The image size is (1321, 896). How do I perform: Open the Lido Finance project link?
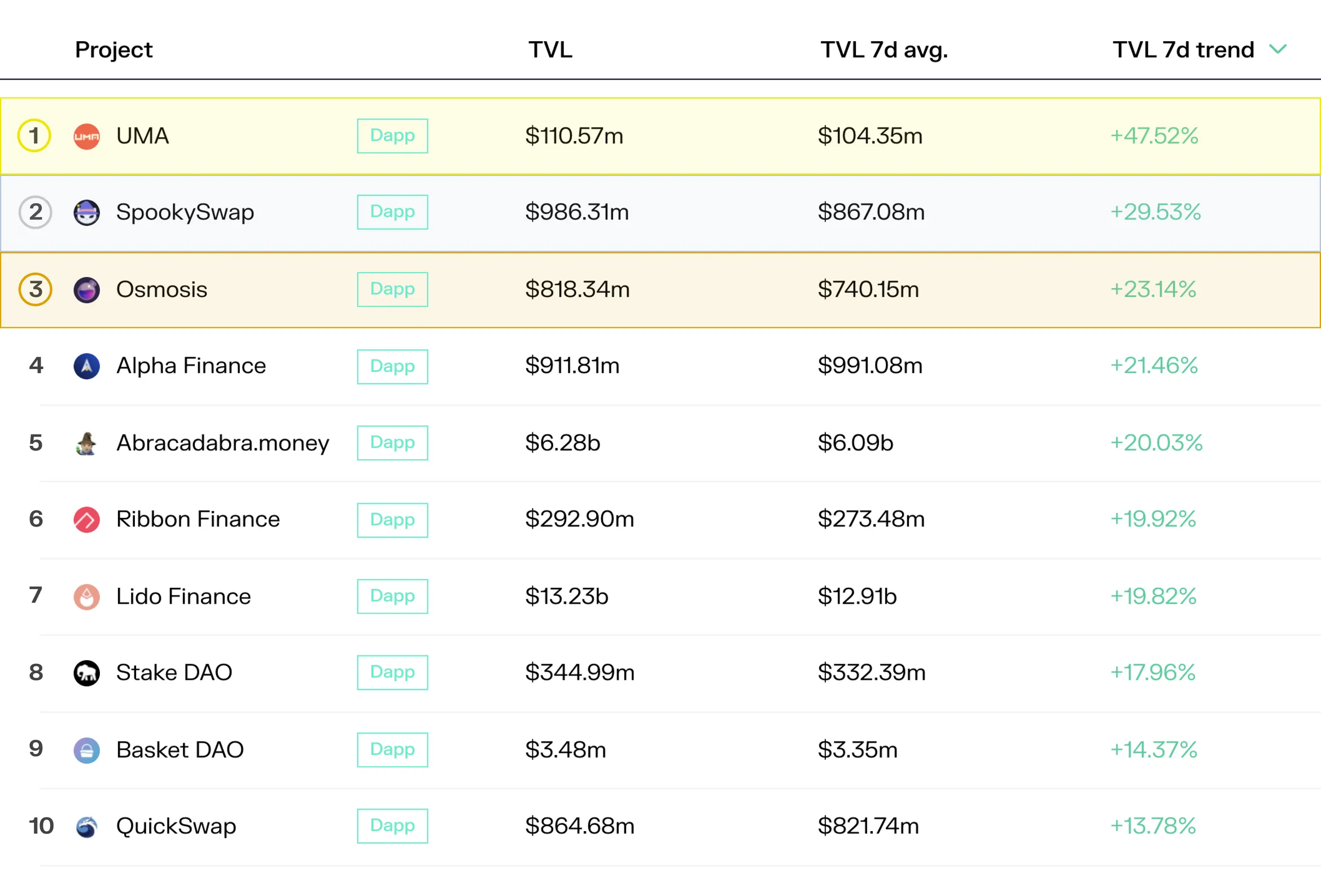(183, 596)
